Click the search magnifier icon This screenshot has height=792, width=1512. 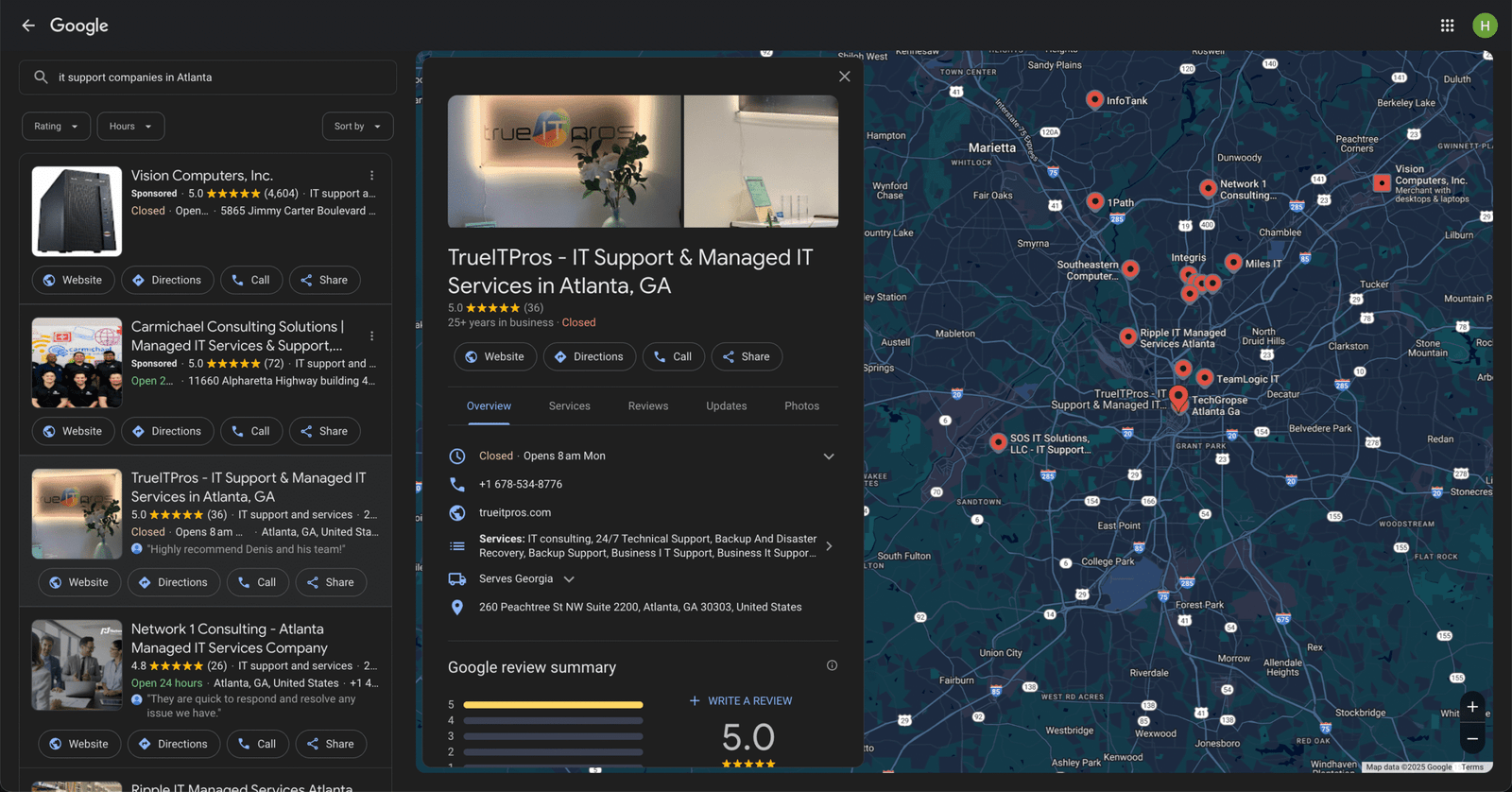(x=41, y=77)
